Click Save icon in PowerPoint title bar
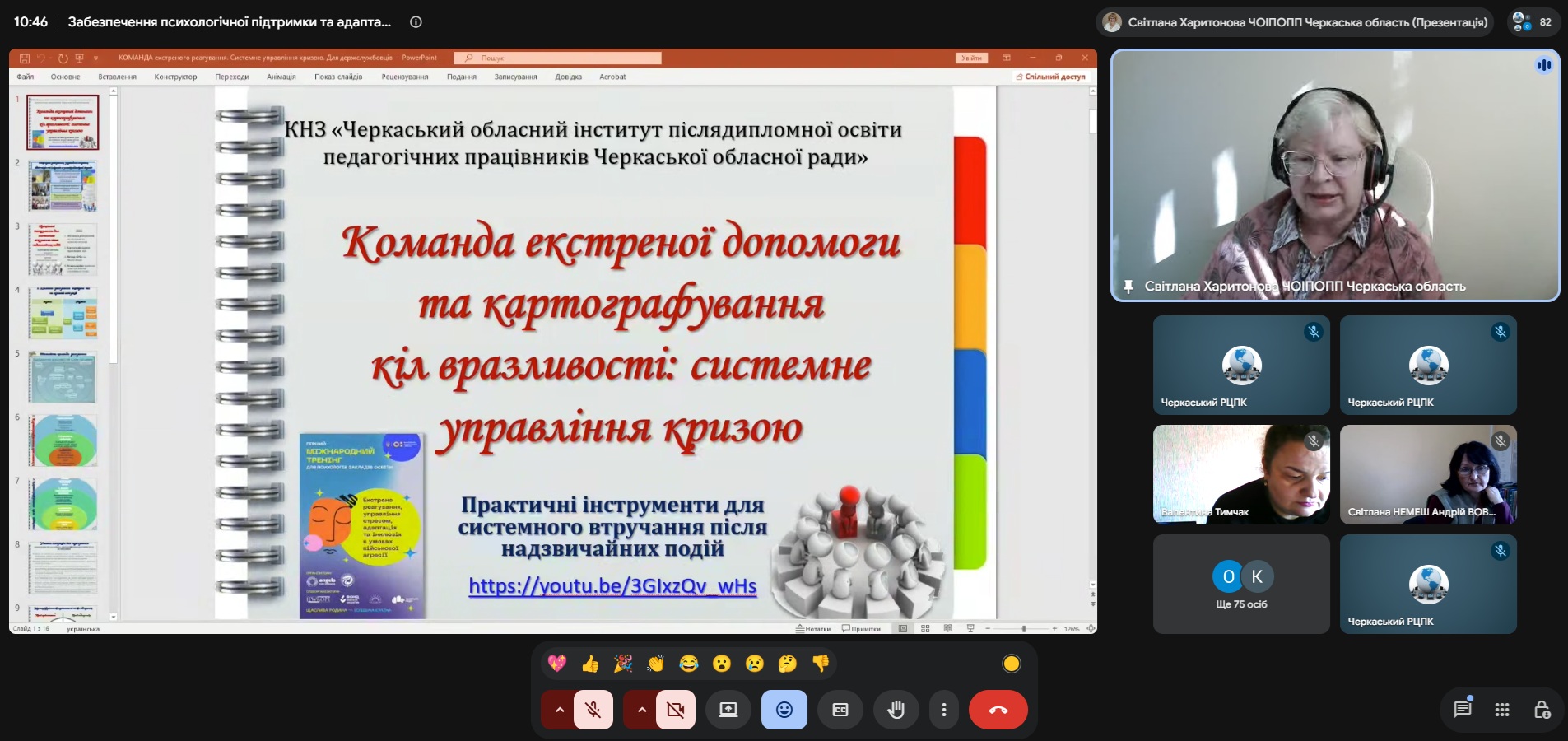Viewport: 1568px width, 741px height. point(25,58)
